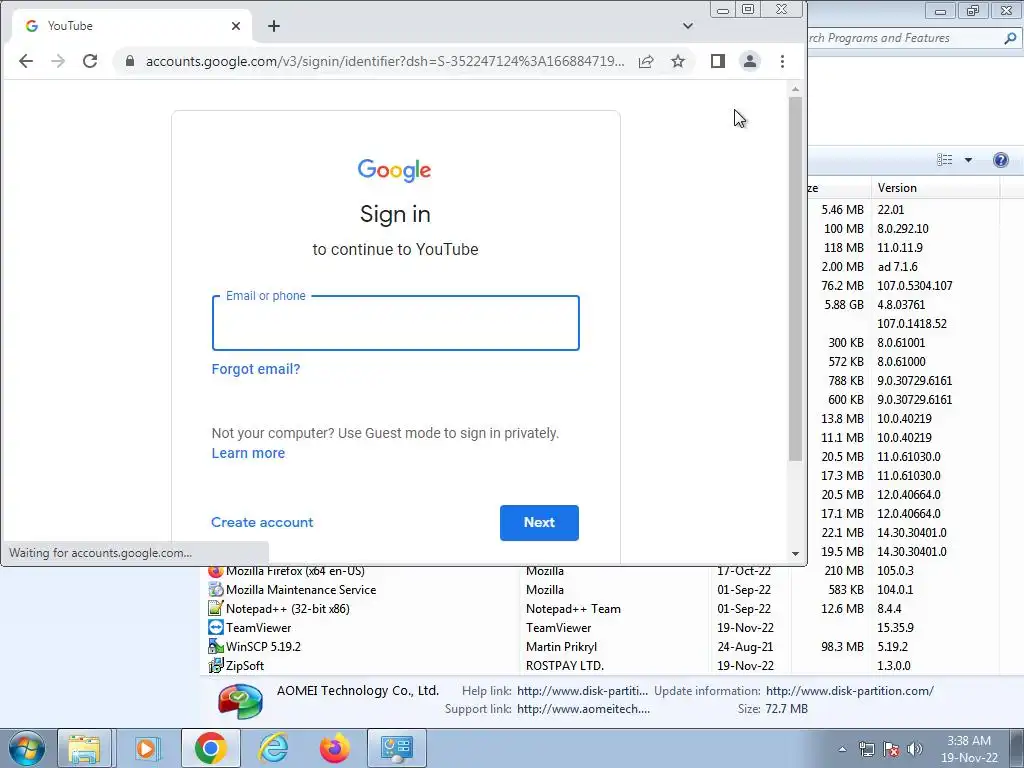Open the Learn more link
1024x768 pixels.
[x=248, y=453]
